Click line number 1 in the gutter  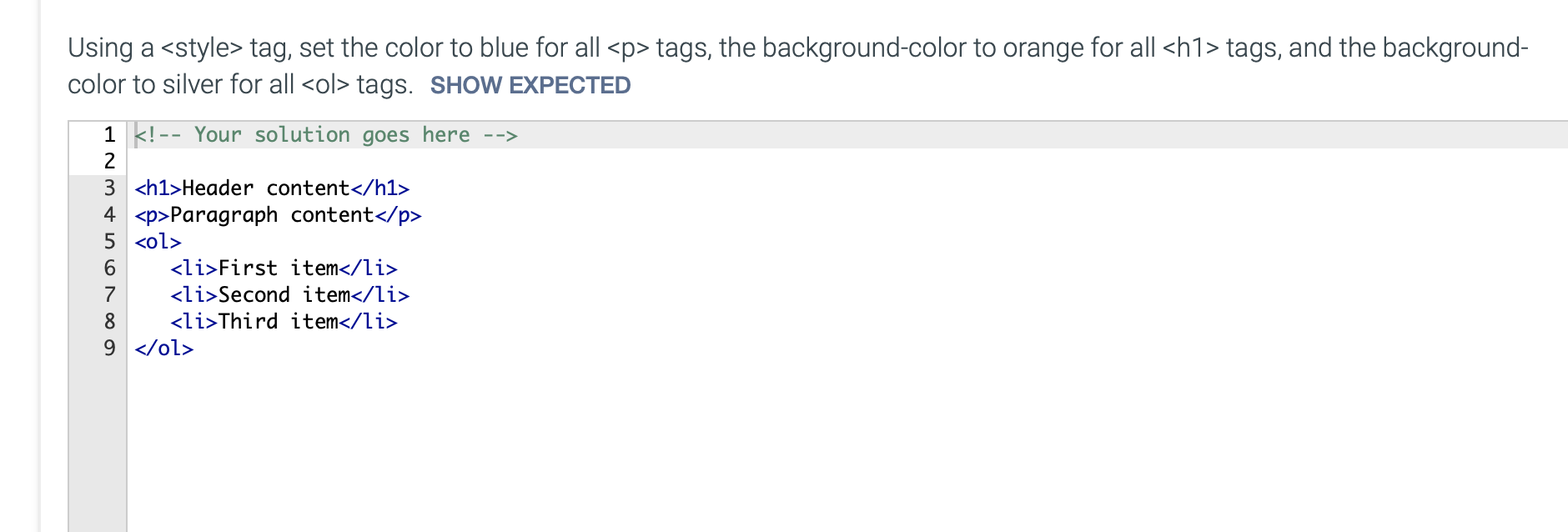coord(108,134)
